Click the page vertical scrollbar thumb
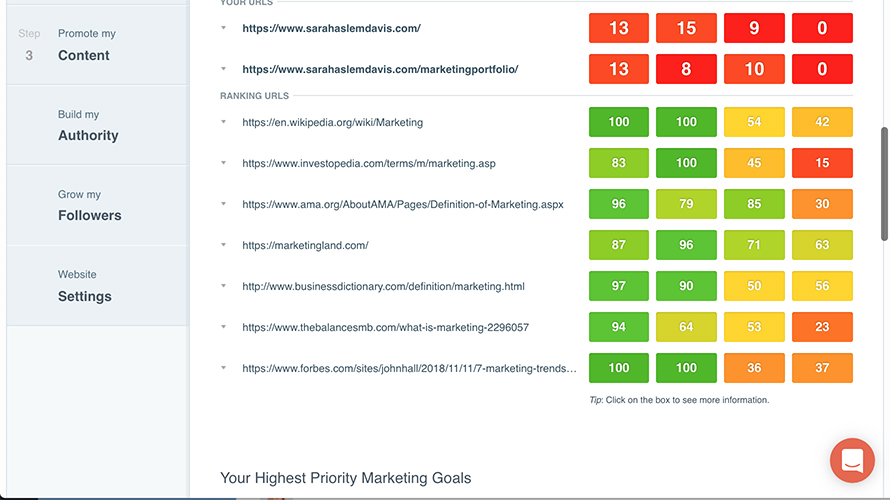Viewport: 890px width, 500px height. 884,184
